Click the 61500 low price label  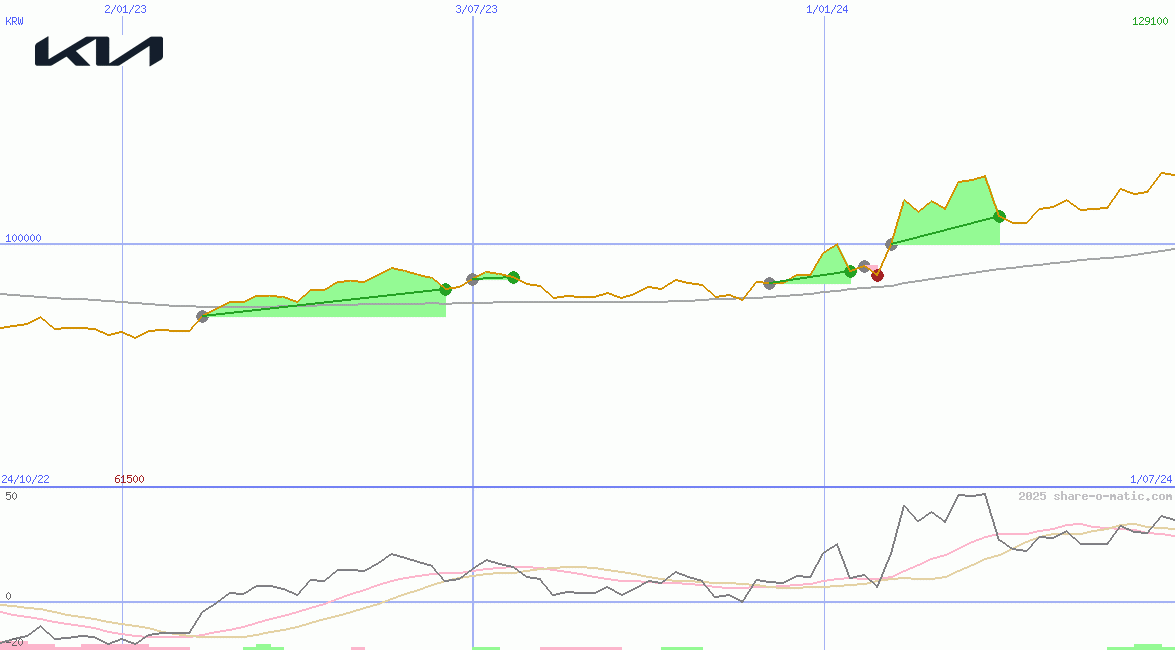pos(129,479)
